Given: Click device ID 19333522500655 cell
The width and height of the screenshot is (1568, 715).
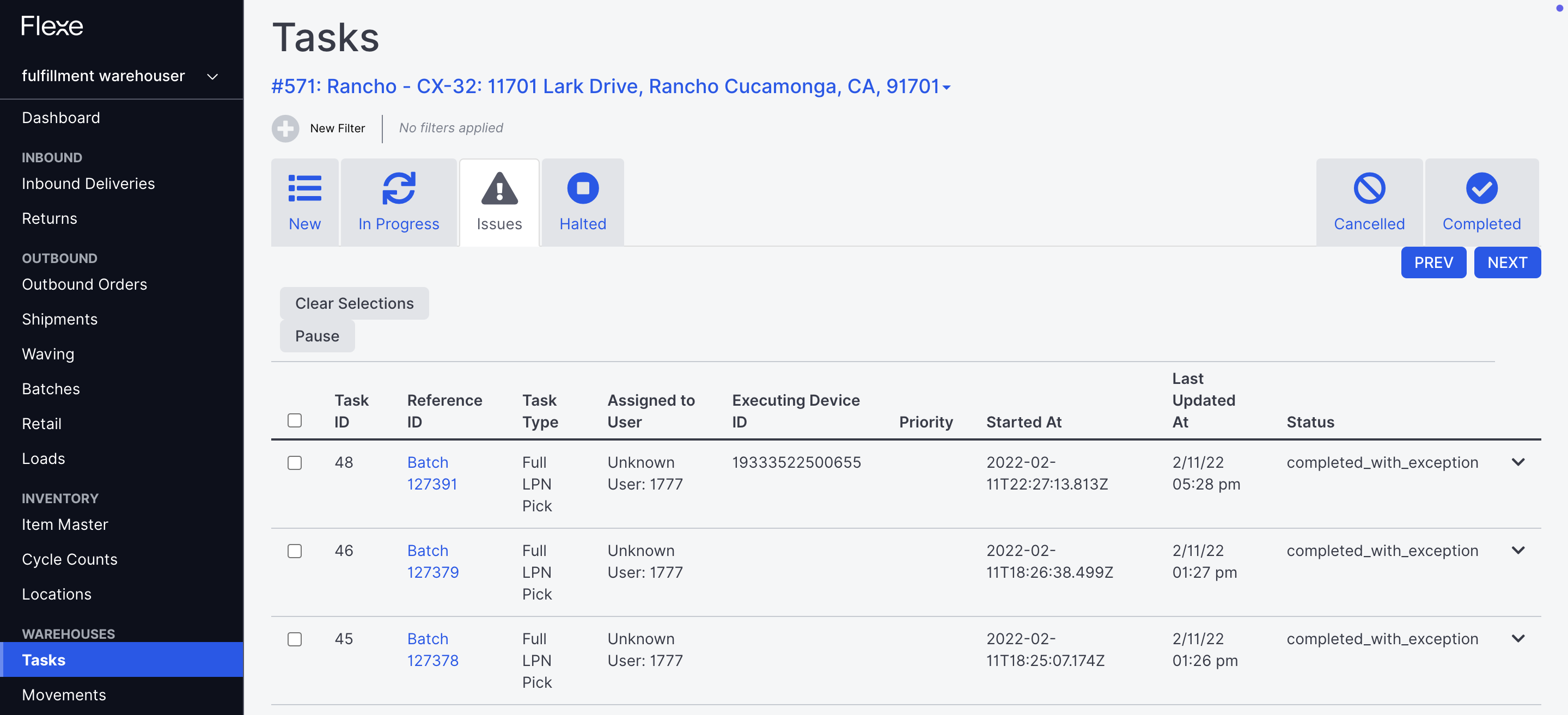Looking at the screenshot, I should pyautogui.click(x=796, y=462).
